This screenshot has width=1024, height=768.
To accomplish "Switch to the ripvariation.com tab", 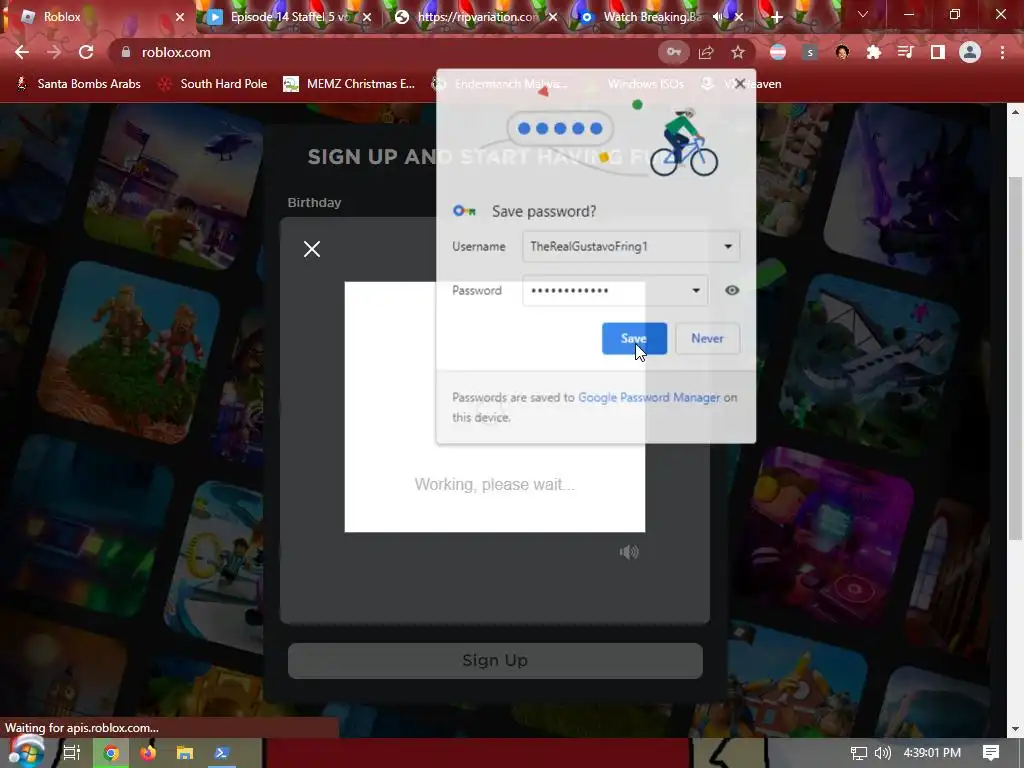I will [477, 17].
